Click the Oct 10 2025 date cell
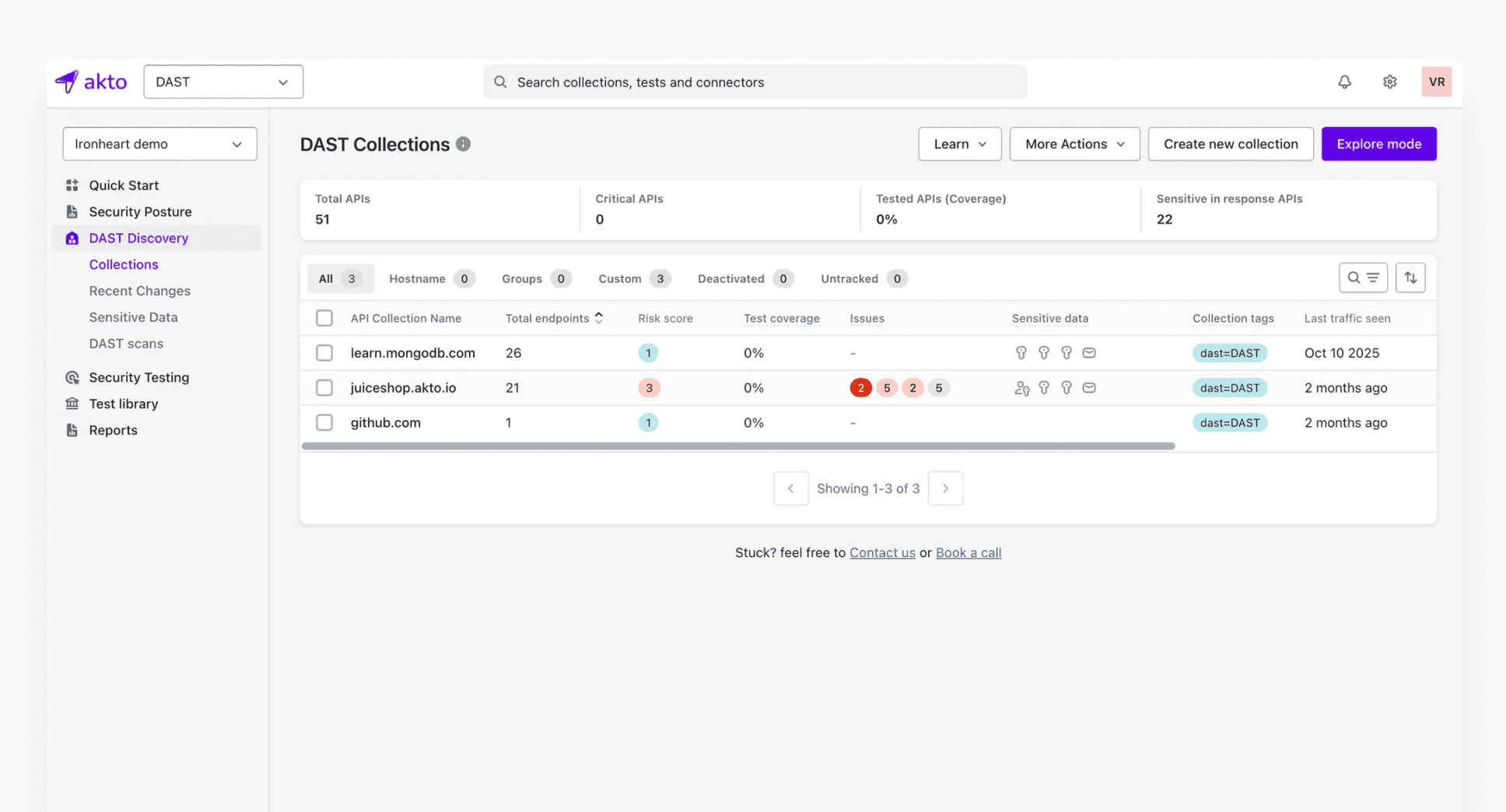Screen dimensions: 1506x812 1342,353
